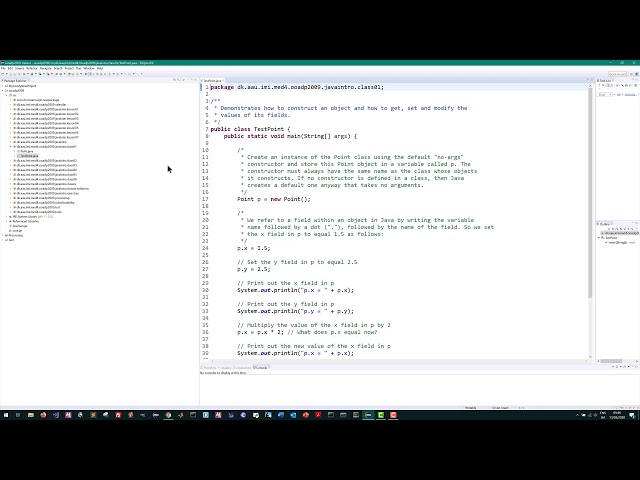The width and height of the screenshot is (640, 480).
Task: Open Firefox from the taskbar
Action: [43, 415]
